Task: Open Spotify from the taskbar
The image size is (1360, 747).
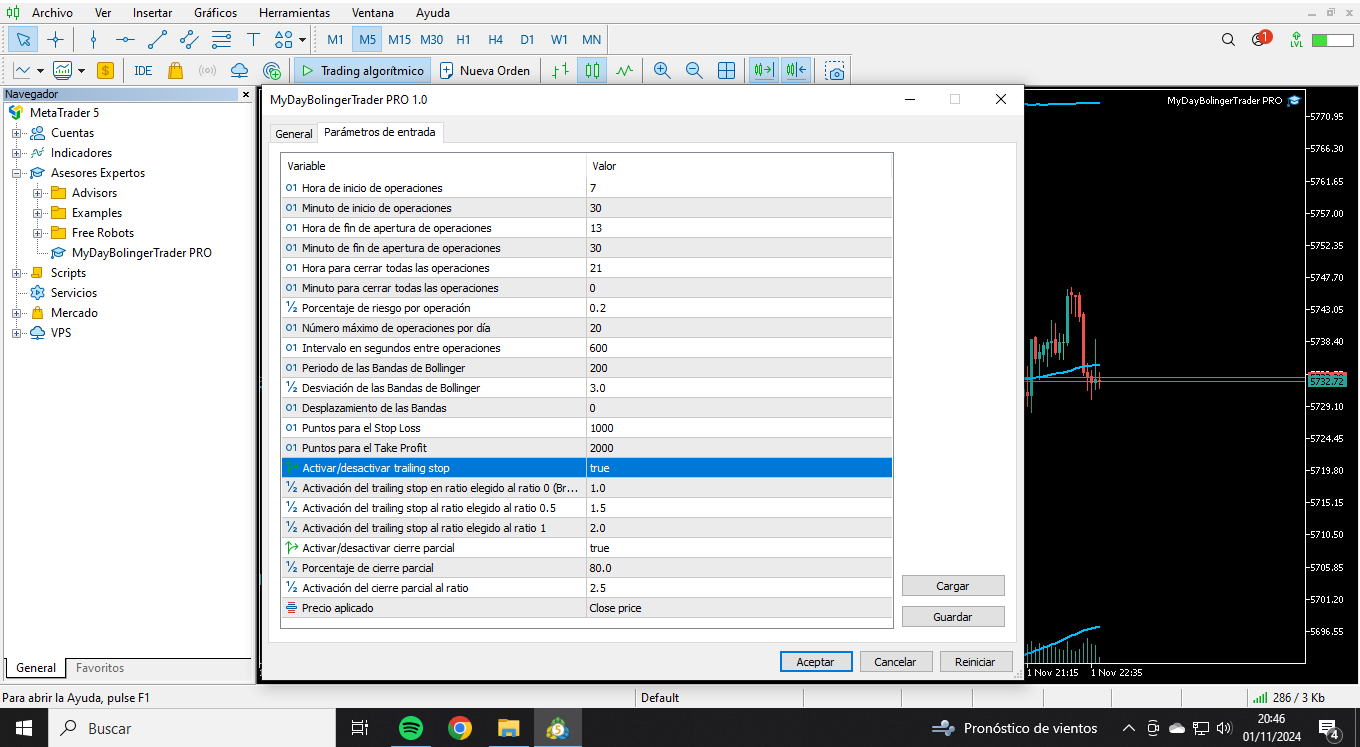Action: click(x=410, y=728)
